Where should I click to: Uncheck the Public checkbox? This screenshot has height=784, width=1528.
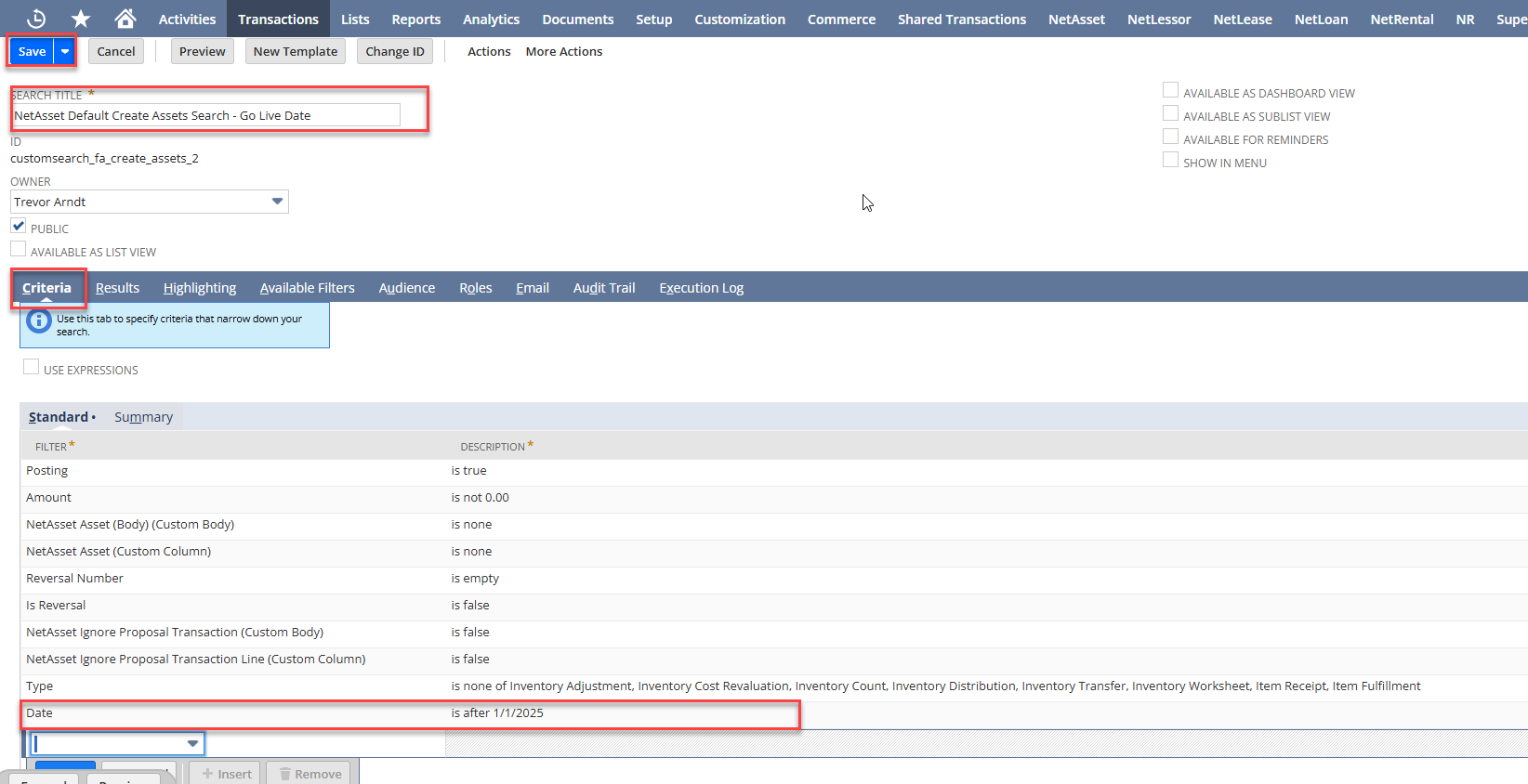pyautogui.click(x=19, y=226)
